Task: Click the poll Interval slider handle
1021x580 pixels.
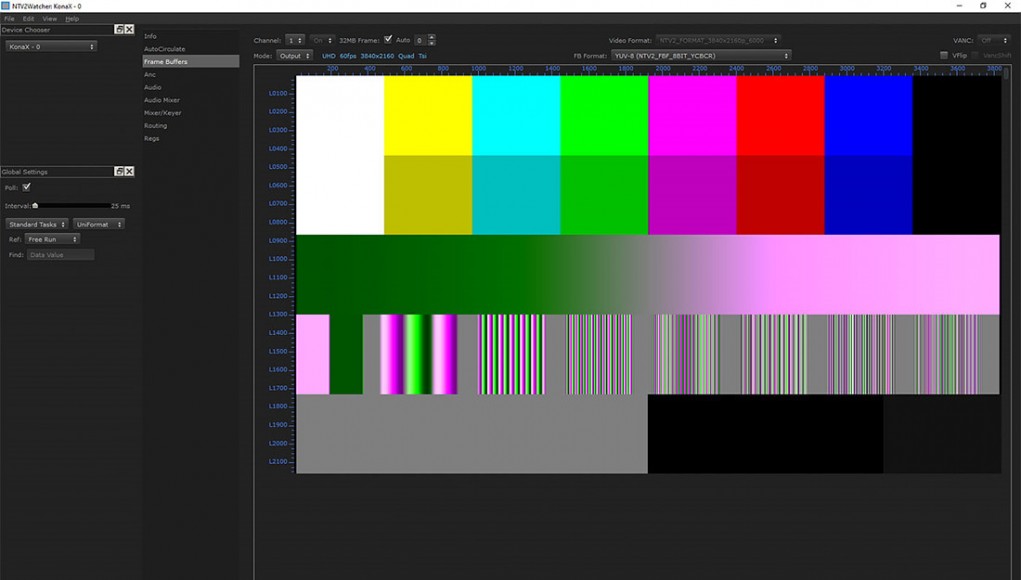Action: pyautogui.click(x=35, y=206)
